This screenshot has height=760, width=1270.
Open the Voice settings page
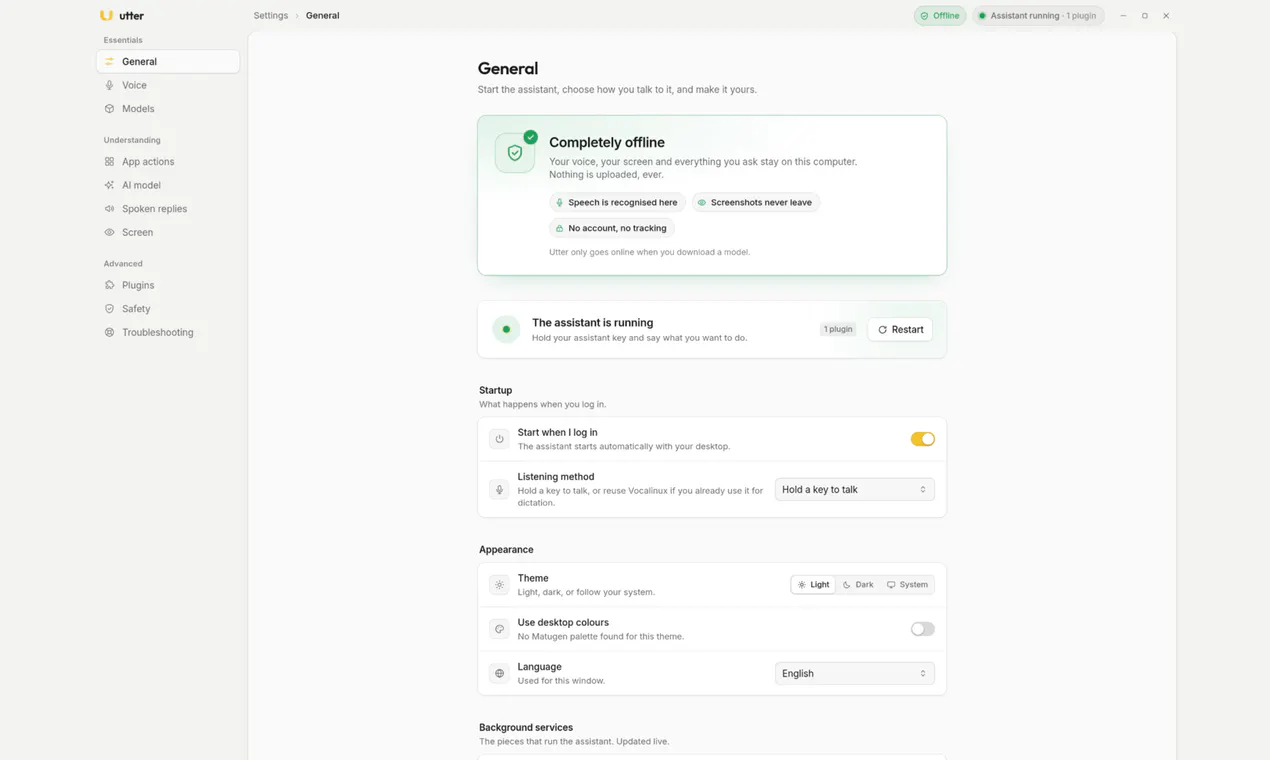[168, 85]
